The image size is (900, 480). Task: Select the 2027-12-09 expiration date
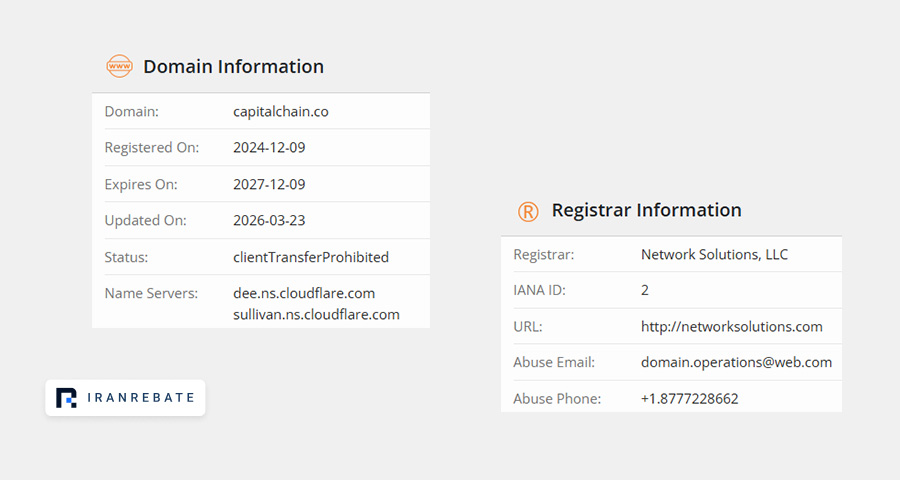click(x=269, y=184)
